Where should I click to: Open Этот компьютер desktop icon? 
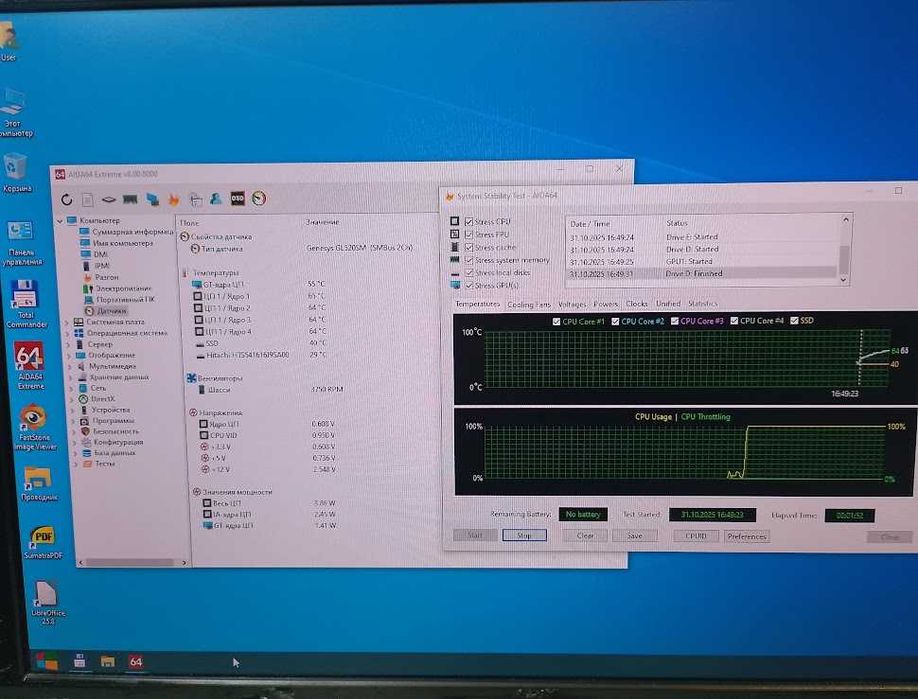(14, 113)
